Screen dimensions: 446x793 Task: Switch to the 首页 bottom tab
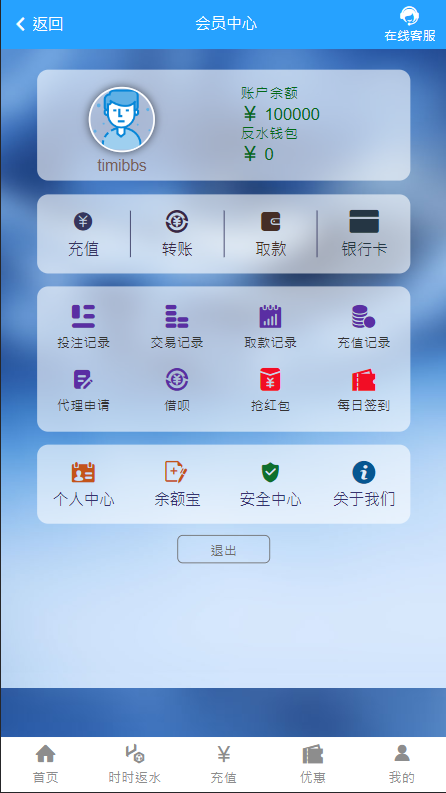(x=46, y=764)
